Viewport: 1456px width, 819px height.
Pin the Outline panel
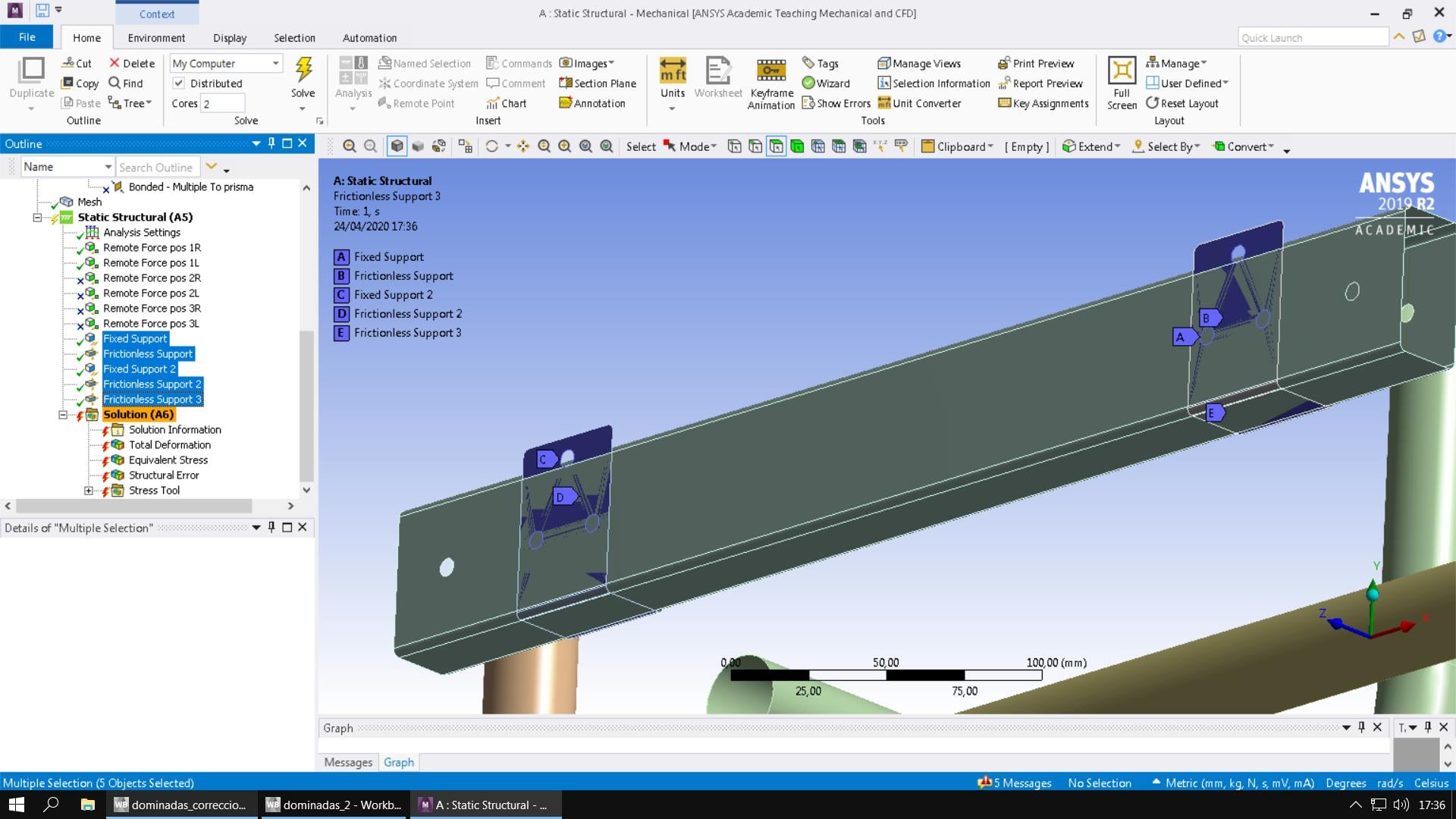[271, 143]
